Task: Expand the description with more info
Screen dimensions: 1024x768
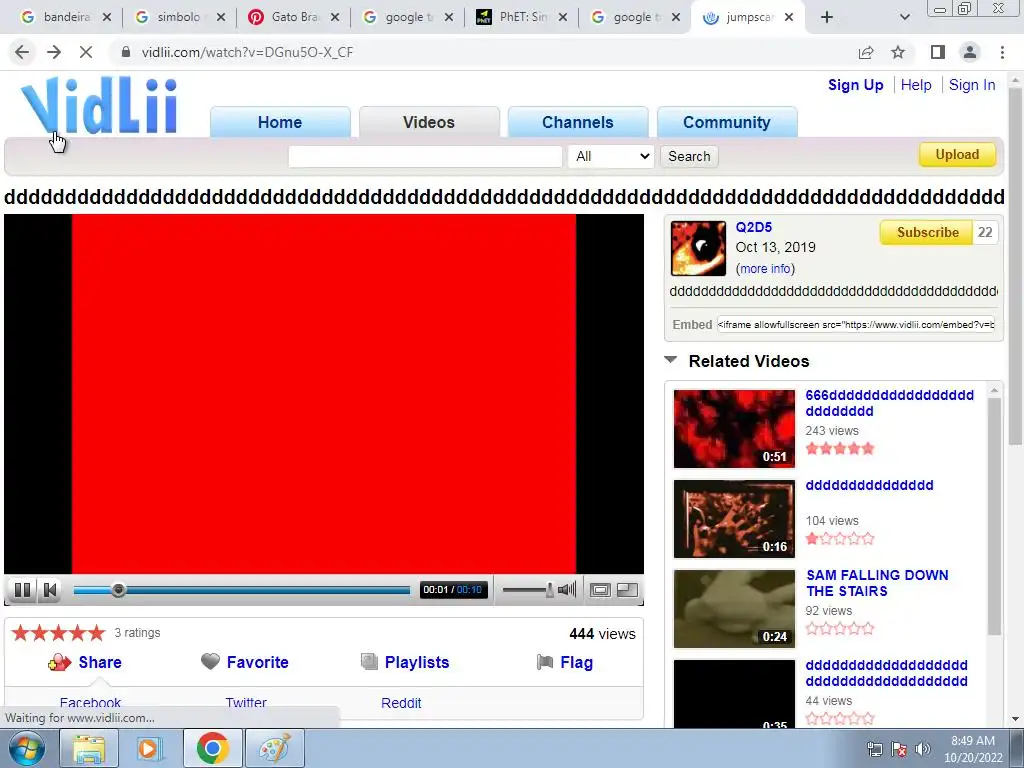Action: (x=765, y=268)
